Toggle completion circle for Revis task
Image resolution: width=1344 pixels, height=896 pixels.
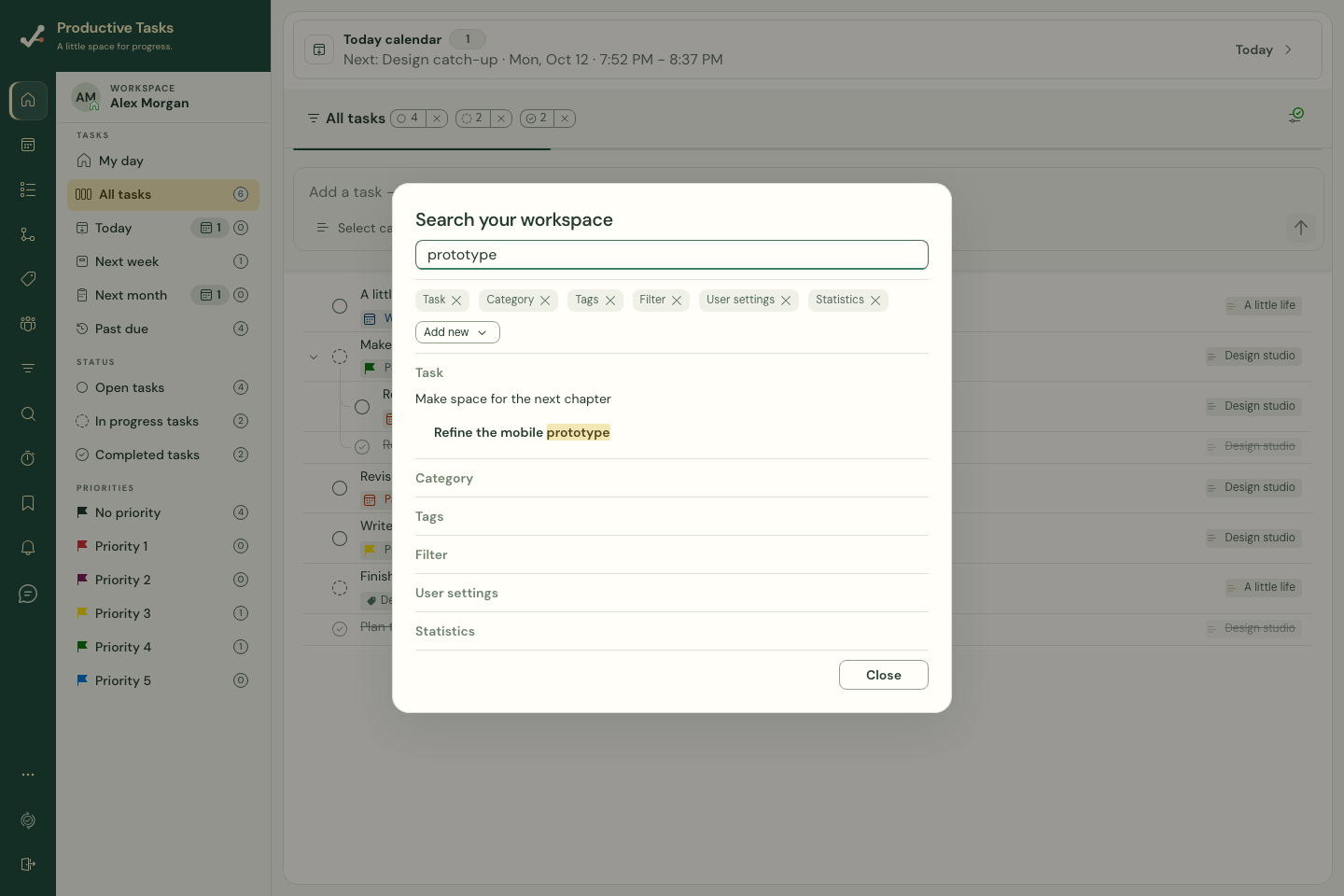click(x=340, y=488)
